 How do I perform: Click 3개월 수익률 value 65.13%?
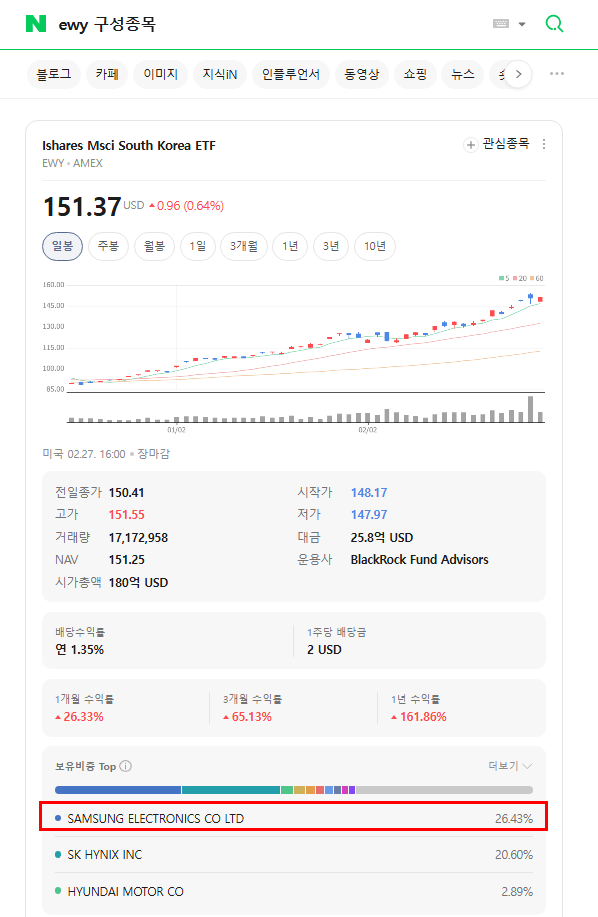pyautogui.click(x=247, y=717)
